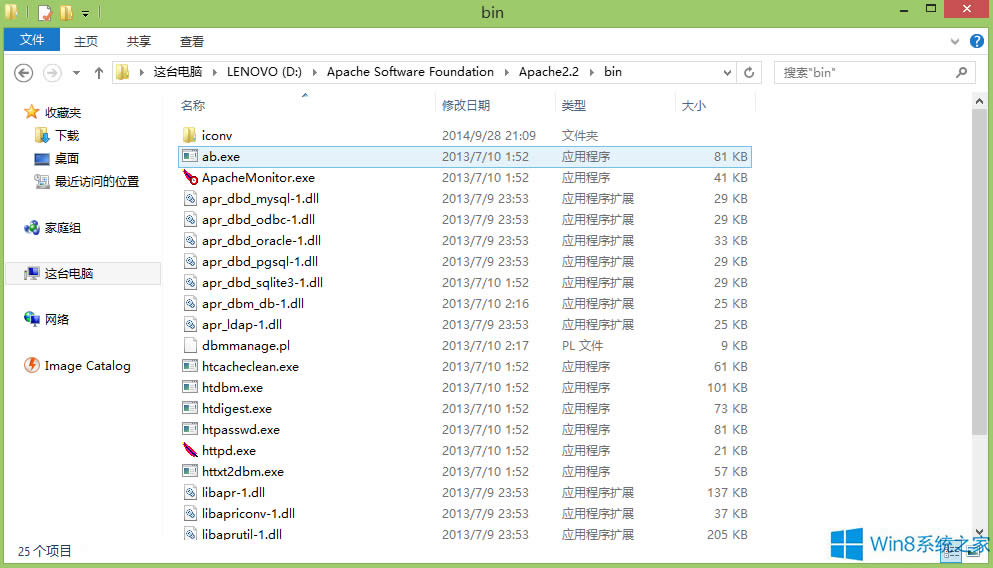Expand the chevron after LENOVO (D:) in path
The height and width of the screenshot is (568, 993).
(315, 72)
